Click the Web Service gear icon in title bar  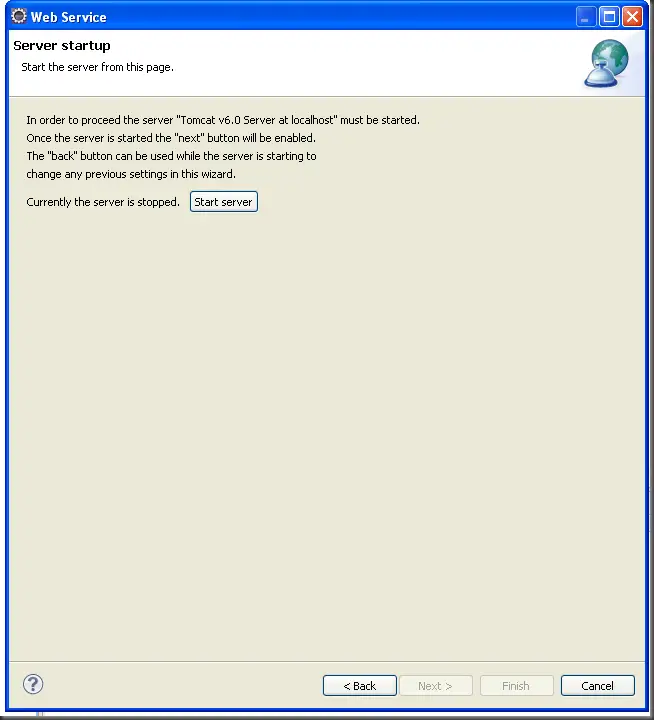click(x=19, y=16)
